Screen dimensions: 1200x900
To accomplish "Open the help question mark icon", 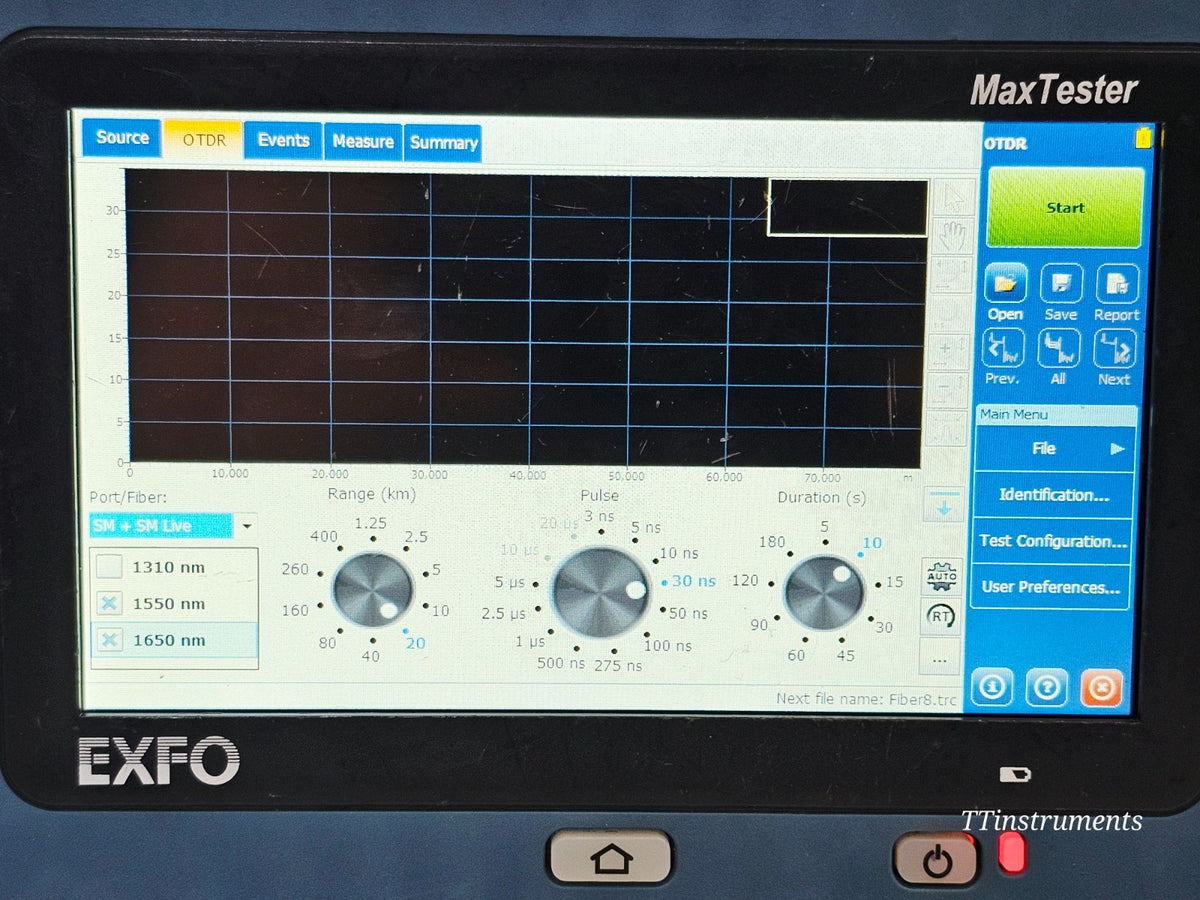I will 1047,688.
